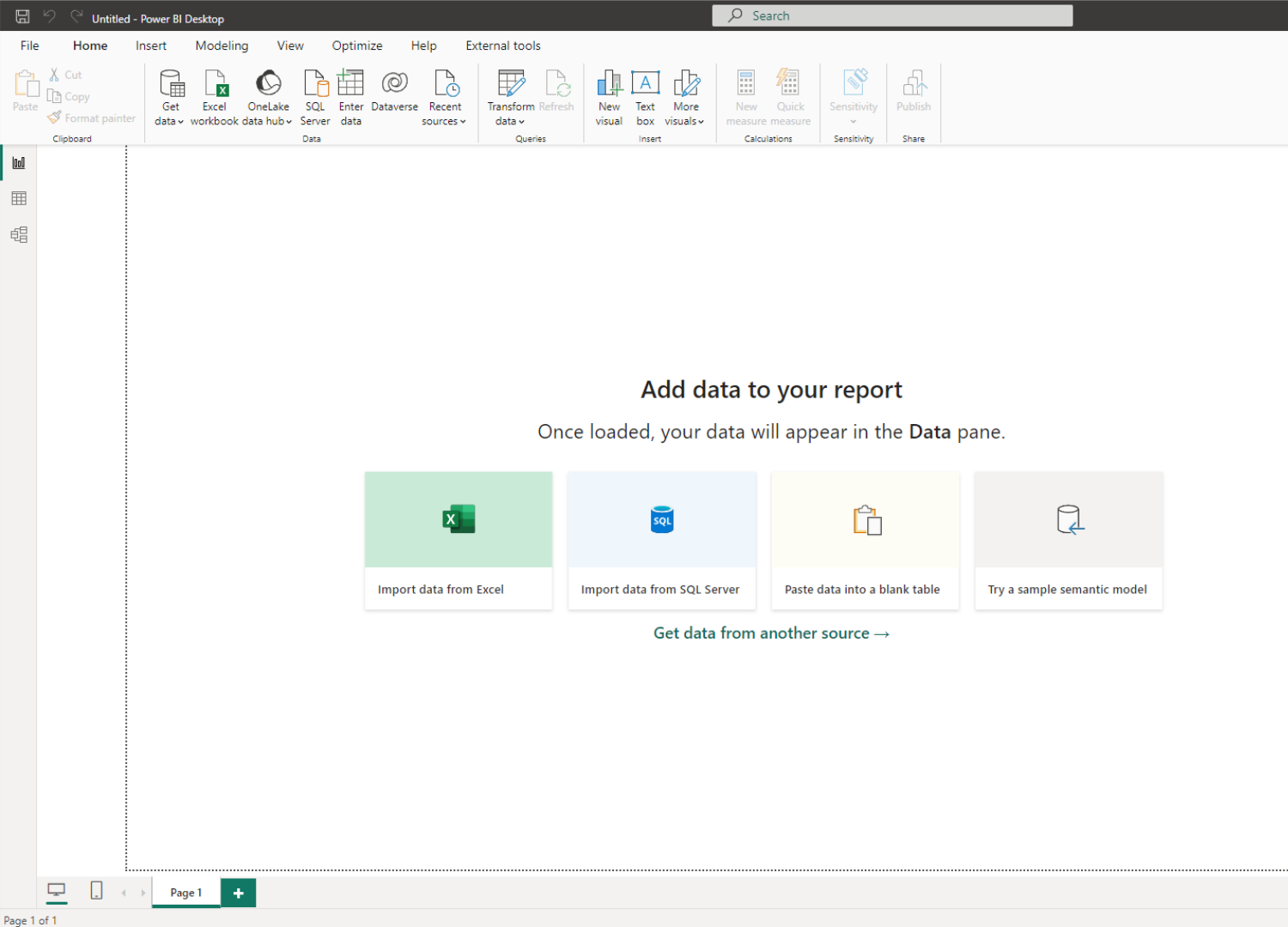Click Import data from Excel card
1288x927 pixels.
(x=459, y=541)
